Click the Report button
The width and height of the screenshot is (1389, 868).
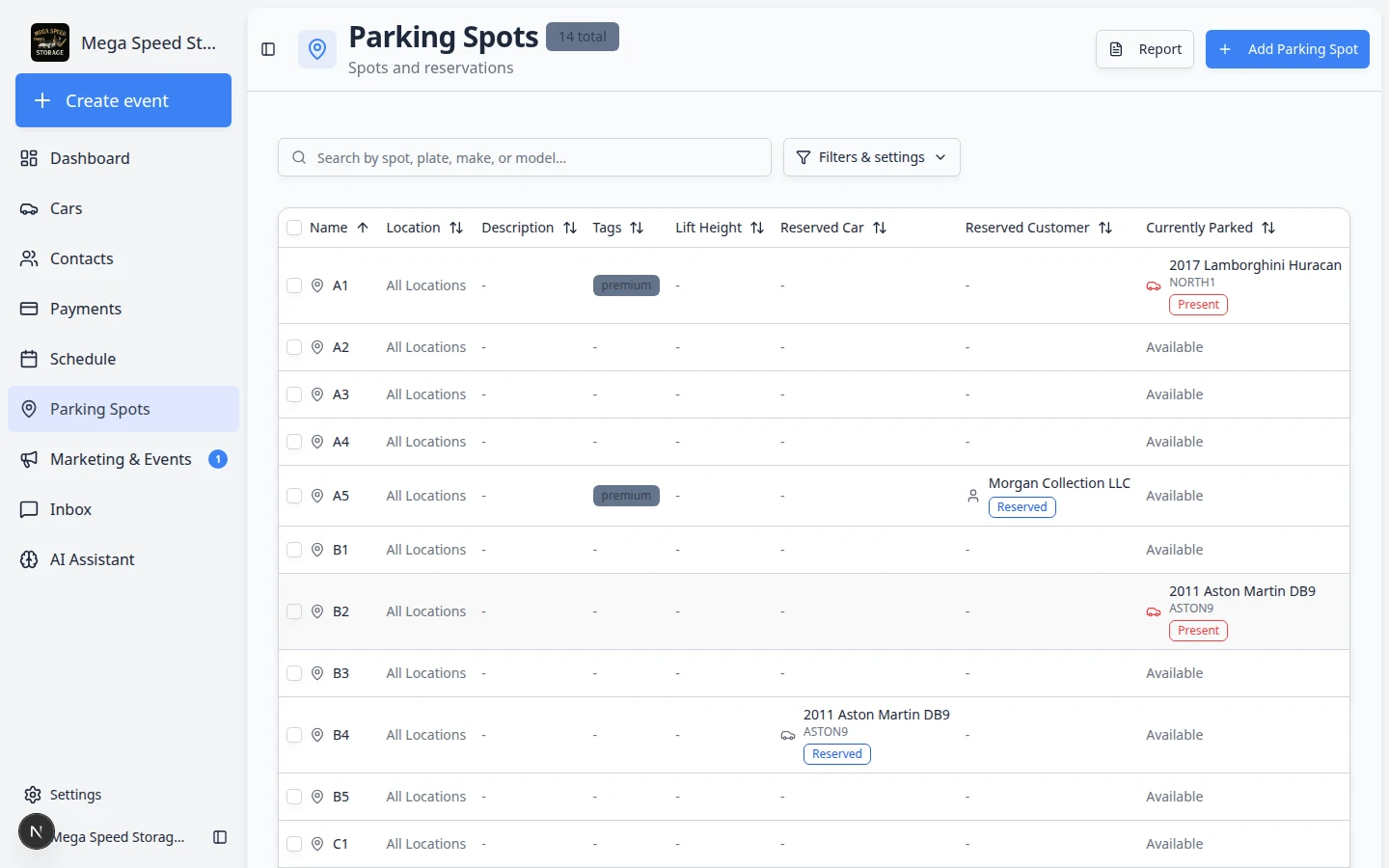pos(1145,49)
